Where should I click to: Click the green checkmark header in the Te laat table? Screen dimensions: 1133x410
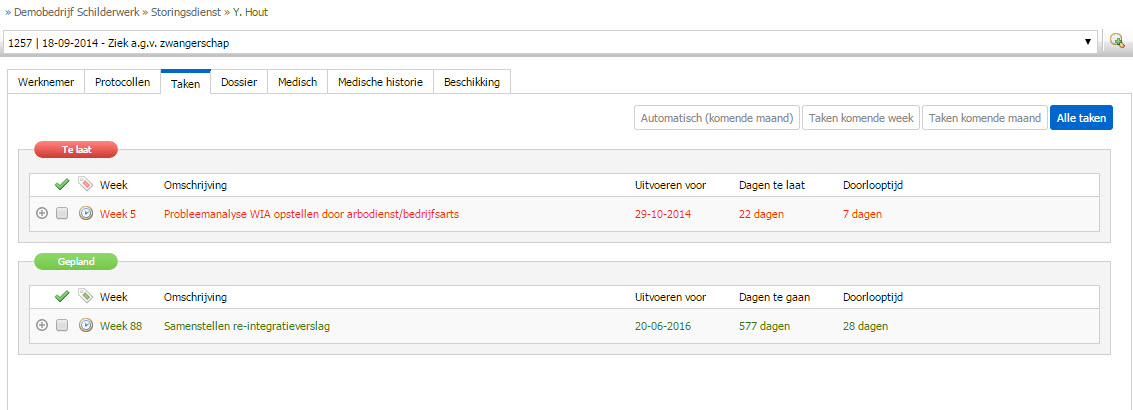(x=62, y=185)
